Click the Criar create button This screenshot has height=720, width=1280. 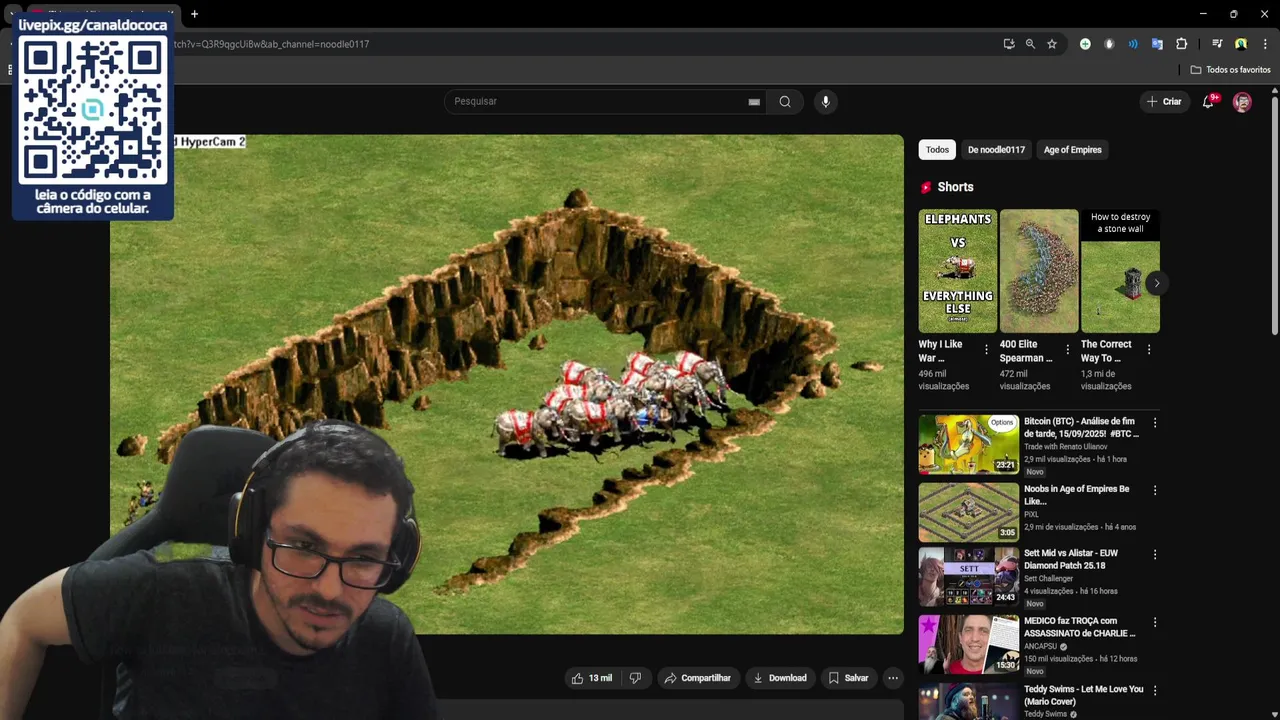(x=1164, y=101)
